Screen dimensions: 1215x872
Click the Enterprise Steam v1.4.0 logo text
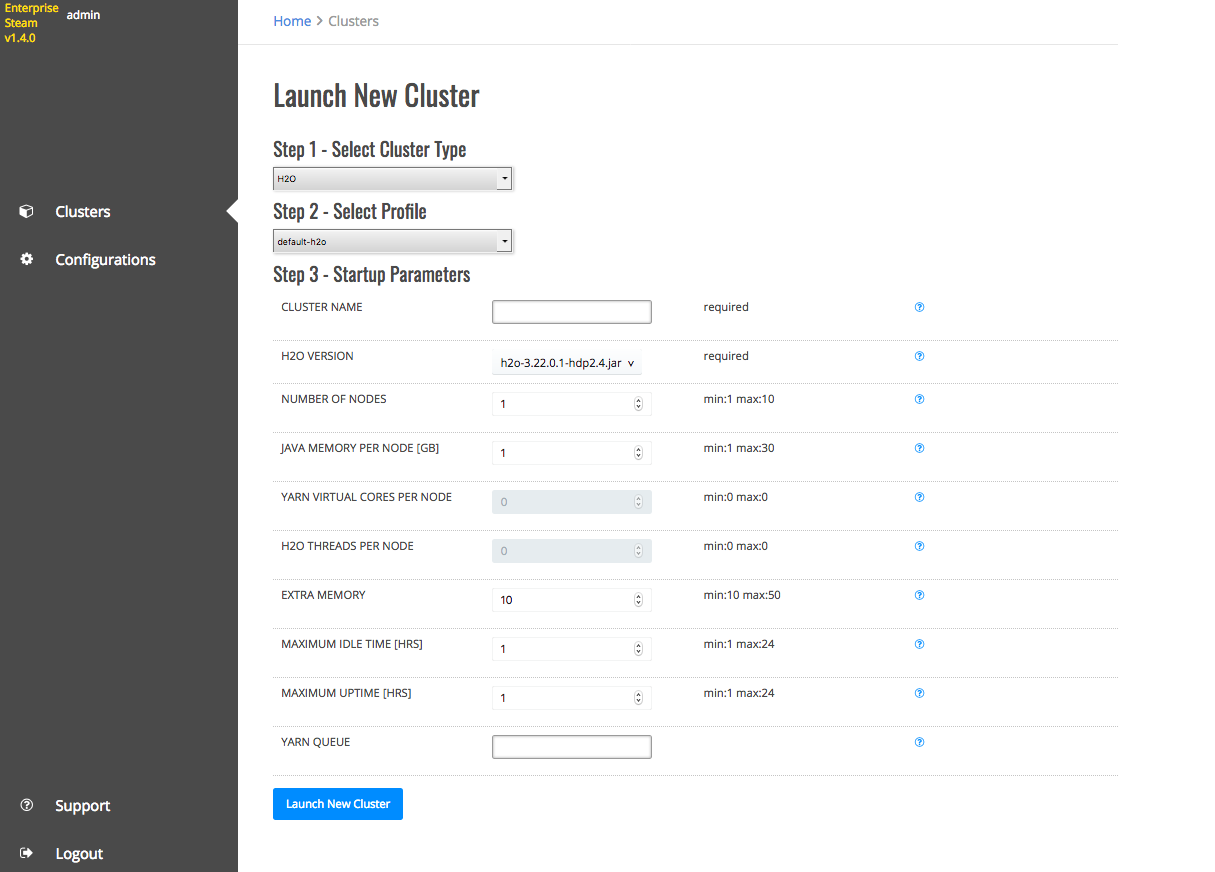(31, 23)
